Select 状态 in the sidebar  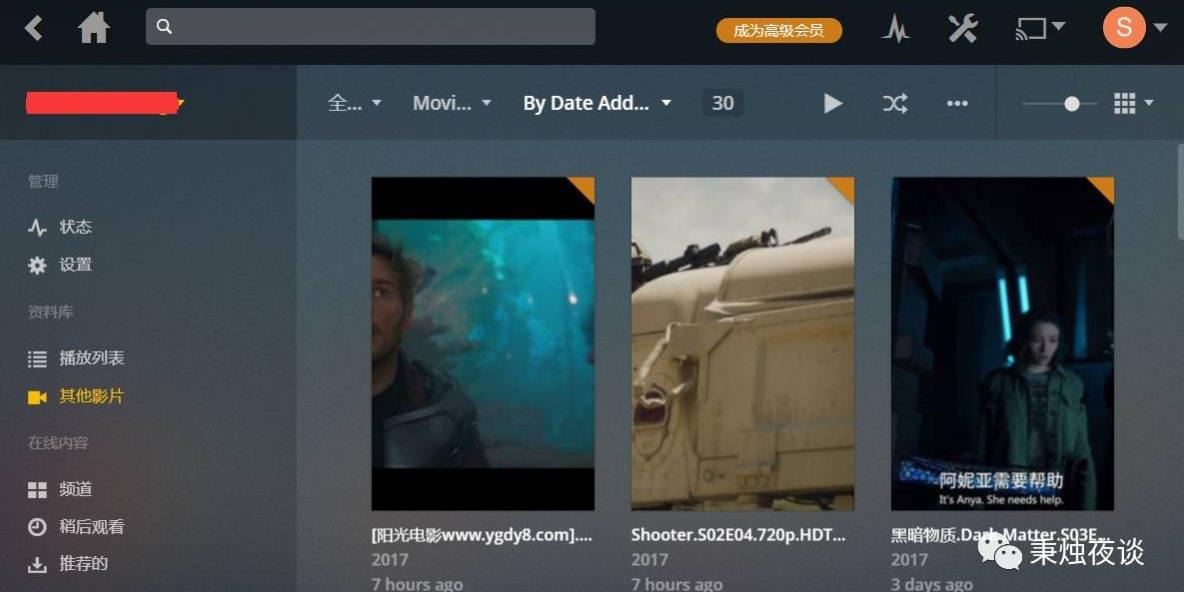click(x=75, y=227)
